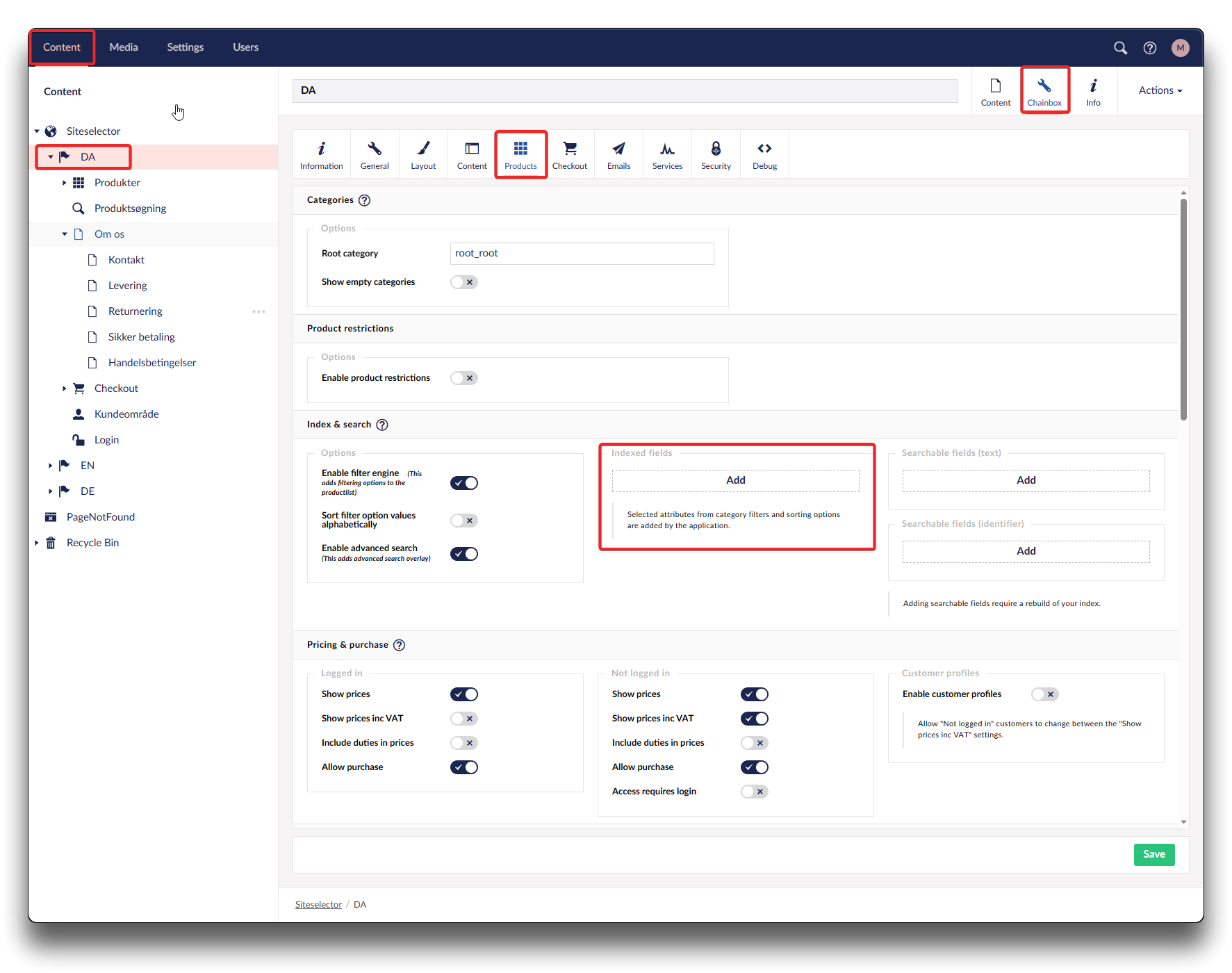Click the Categories help question icon
Viewport: 1232px width, 973px height.
tap(365, 200)
